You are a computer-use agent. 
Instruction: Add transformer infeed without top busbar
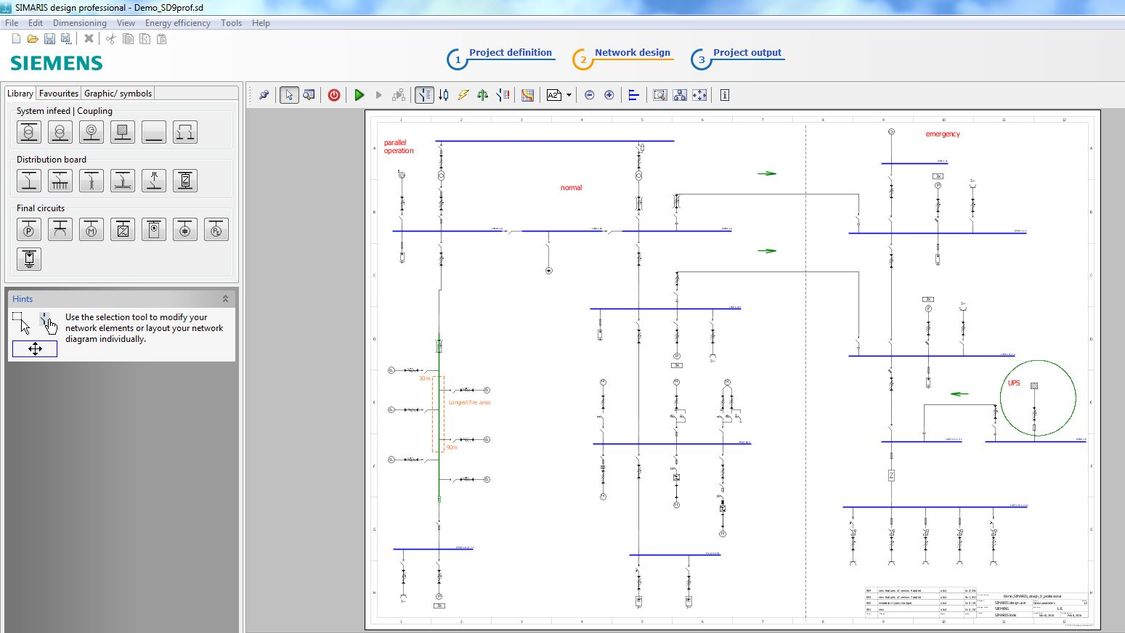pyautogui.click(x=60, y=132)
